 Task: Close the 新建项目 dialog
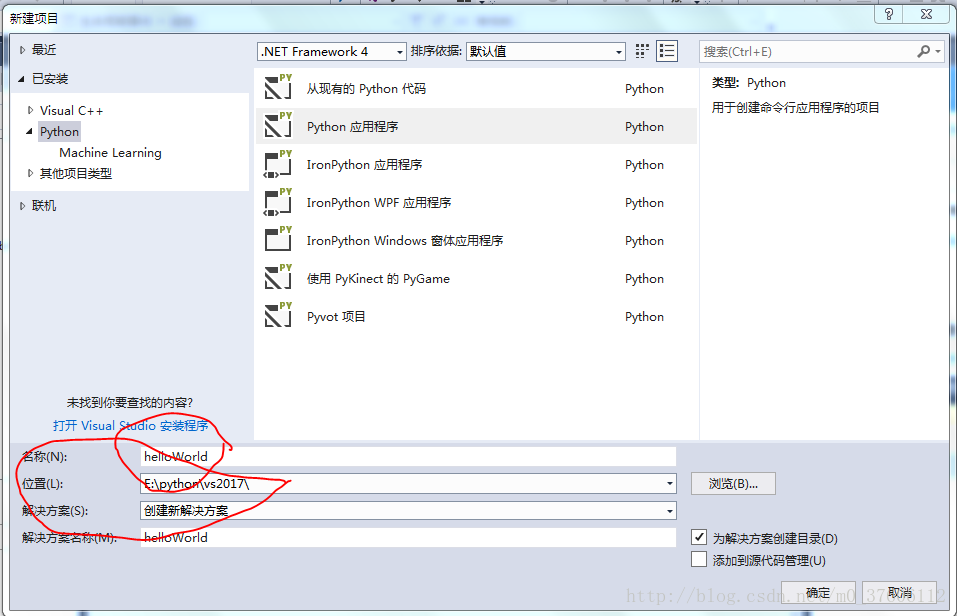click(x=926, y=14)
